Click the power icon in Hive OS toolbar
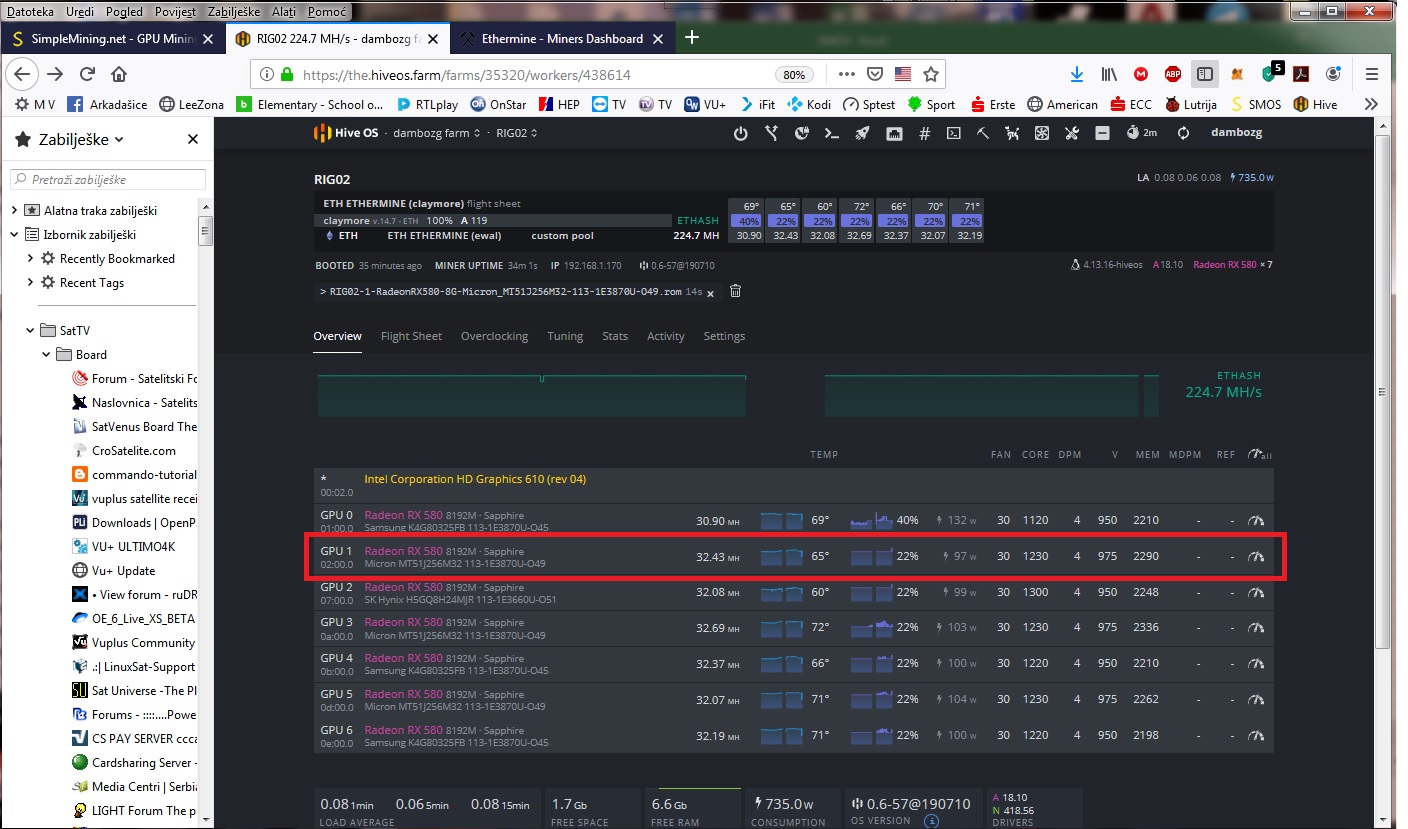 pyautogui.click(x=740, y=133)
